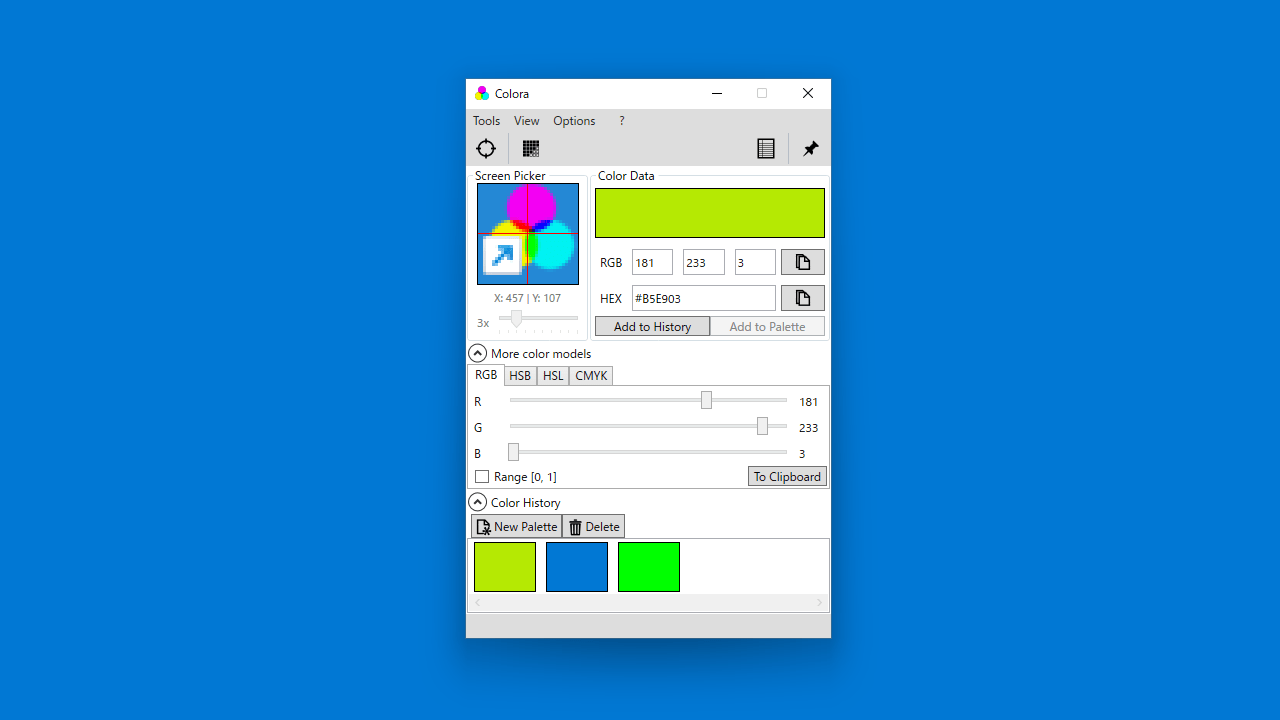Select the blue history swatch
1280x720 pixels.
pos(577,567)
